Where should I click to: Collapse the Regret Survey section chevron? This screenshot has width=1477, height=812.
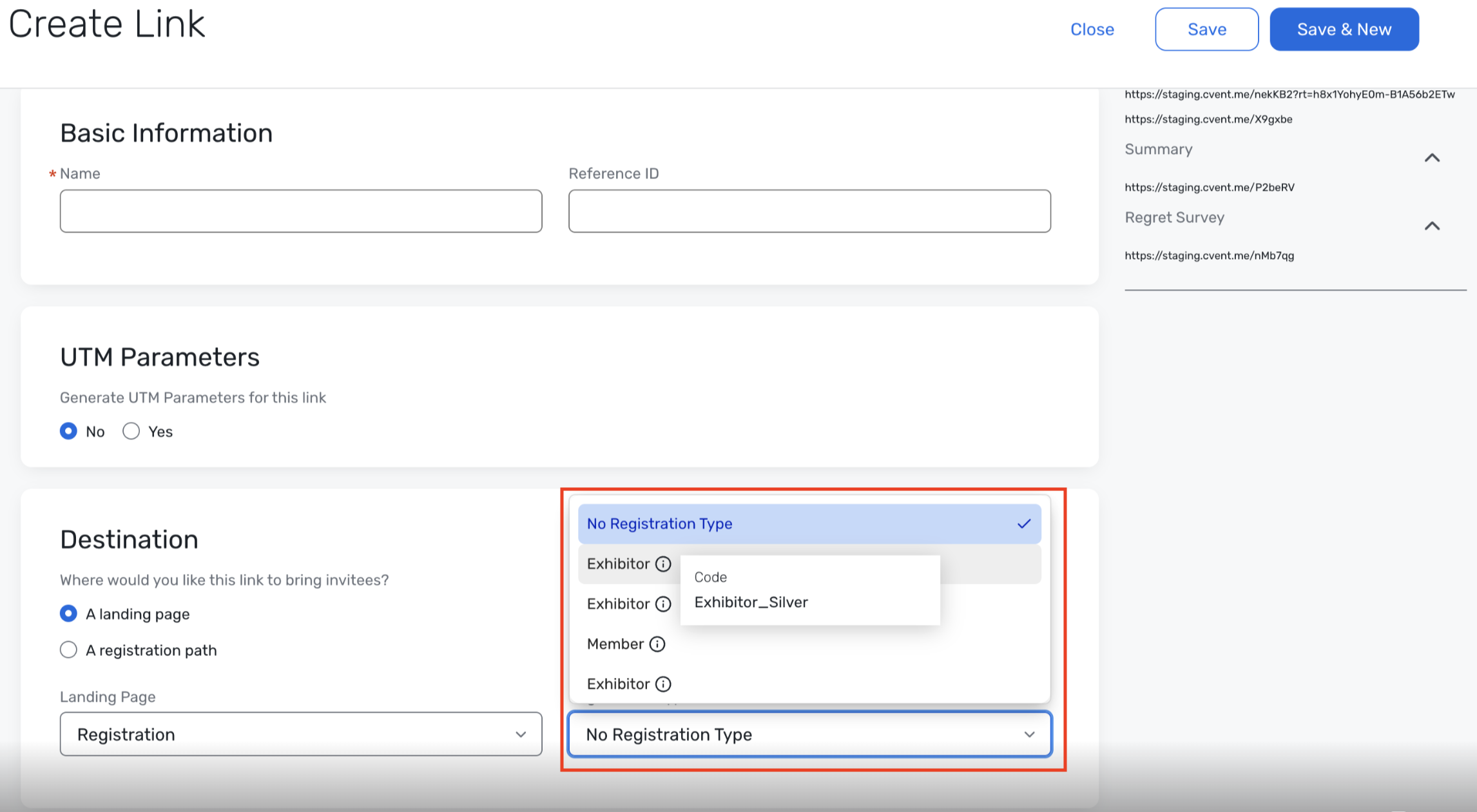coord(1431,226)
